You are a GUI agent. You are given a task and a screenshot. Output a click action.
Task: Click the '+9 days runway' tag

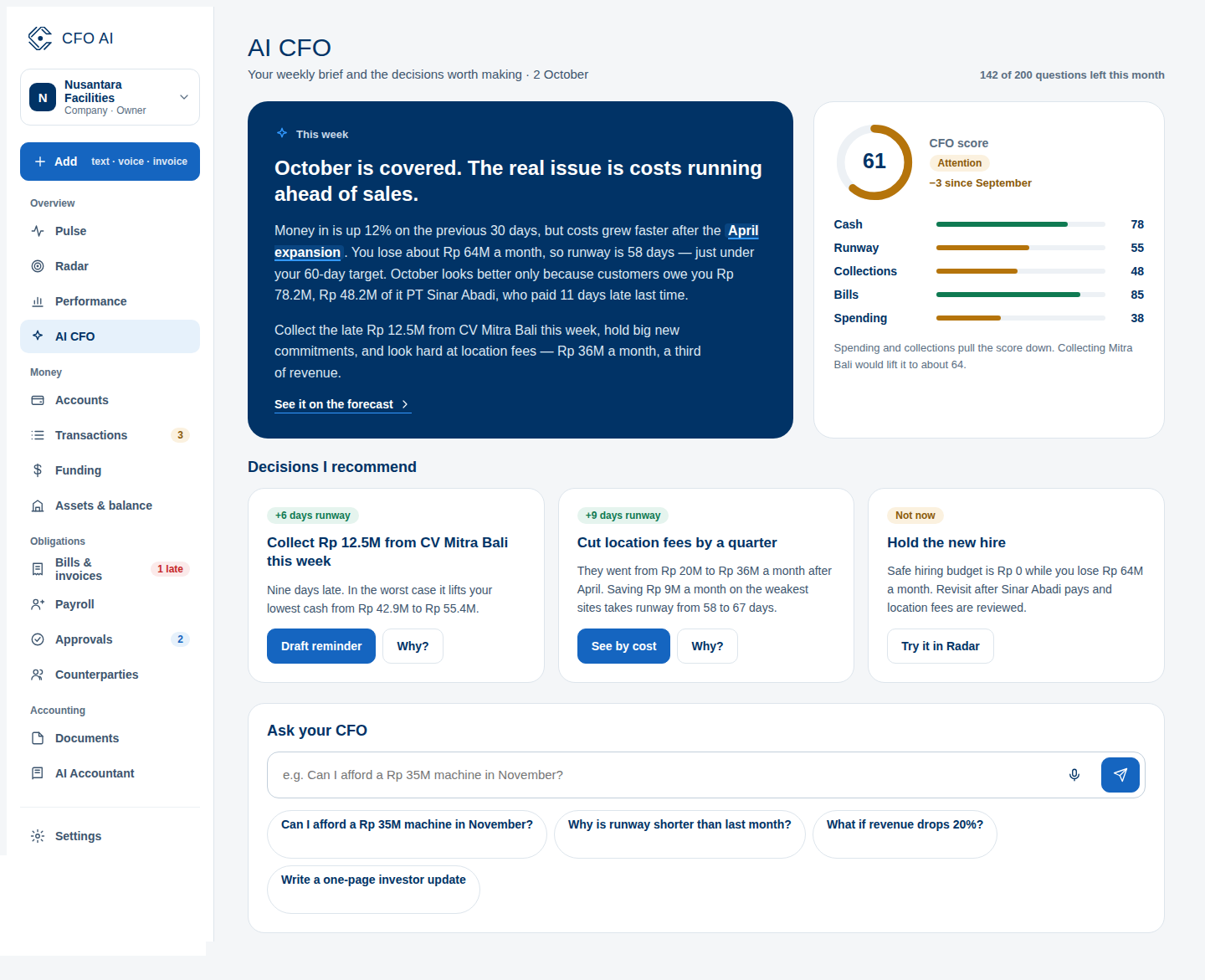[623, 516]
